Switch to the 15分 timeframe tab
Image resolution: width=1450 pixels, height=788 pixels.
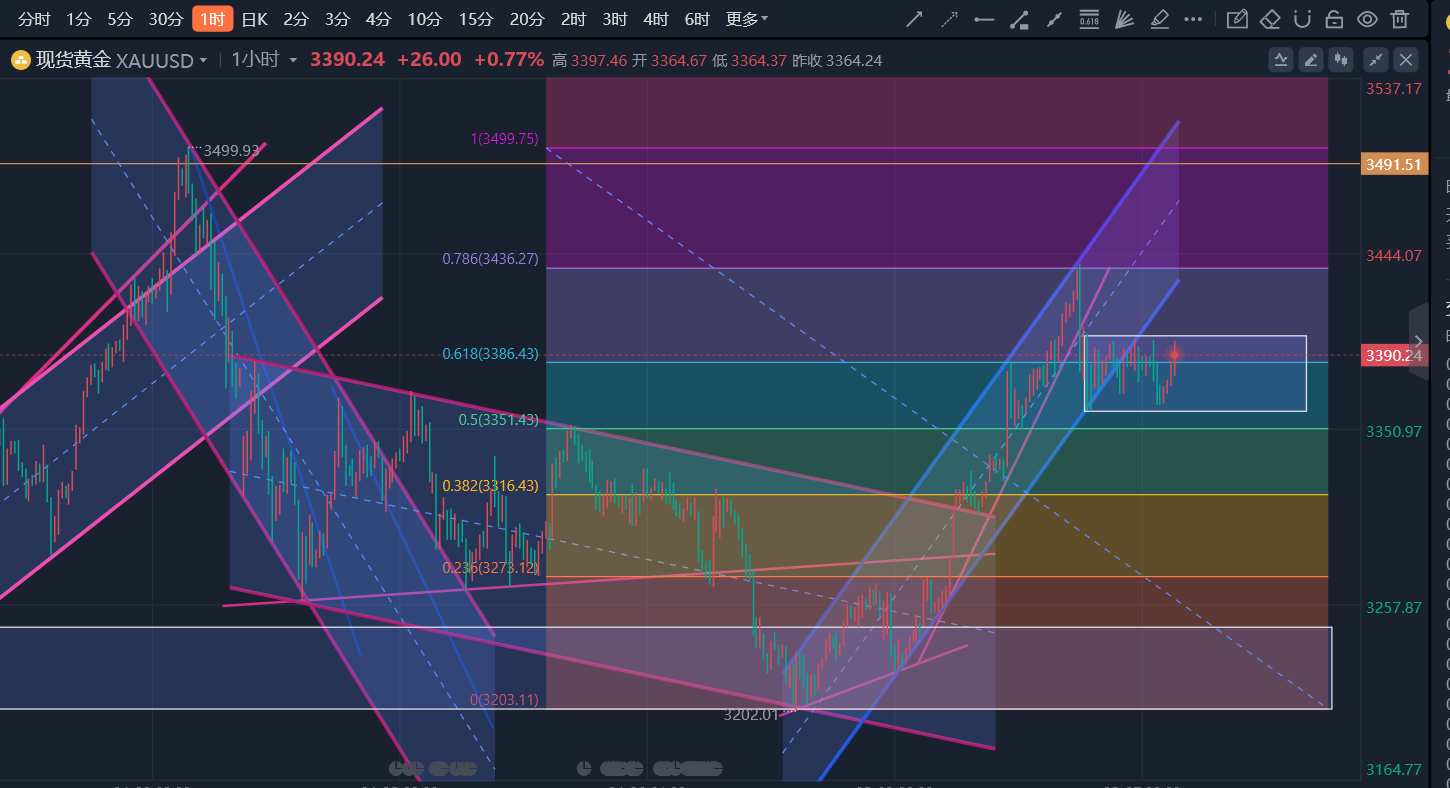pos(475,19)
